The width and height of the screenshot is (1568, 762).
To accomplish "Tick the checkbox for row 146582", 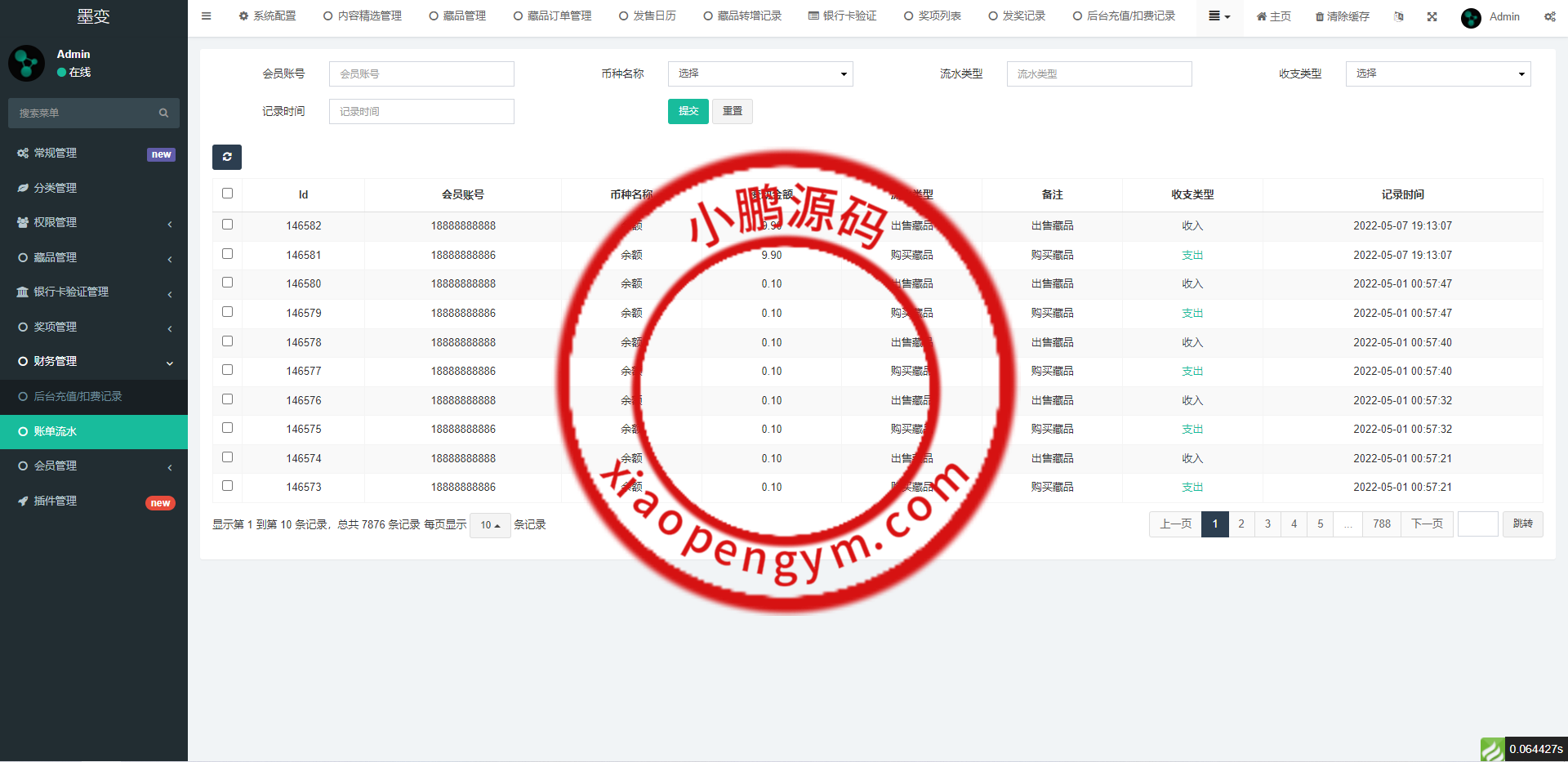I will (227, 225).
